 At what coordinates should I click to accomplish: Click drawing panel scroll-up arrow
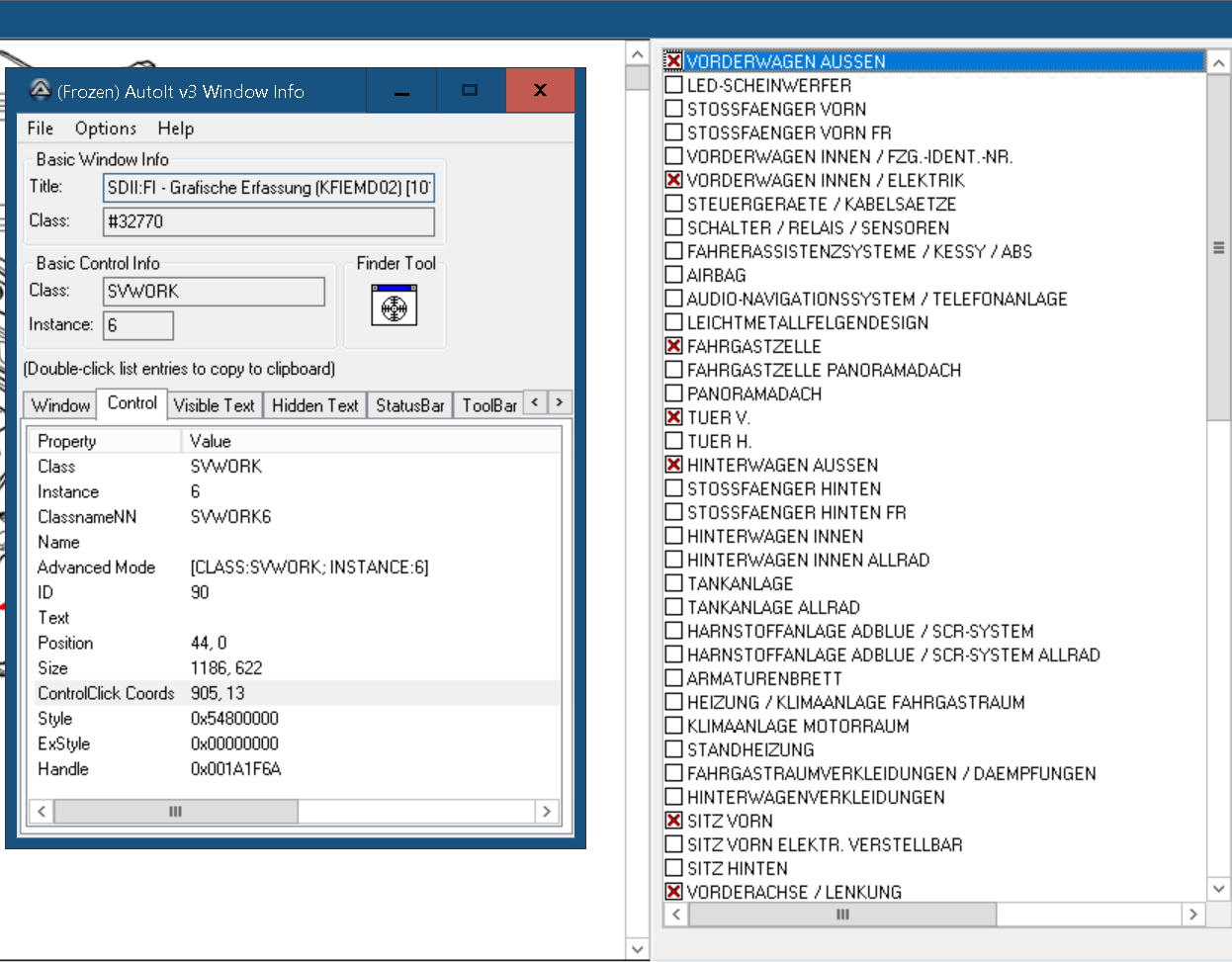point(638,54)
